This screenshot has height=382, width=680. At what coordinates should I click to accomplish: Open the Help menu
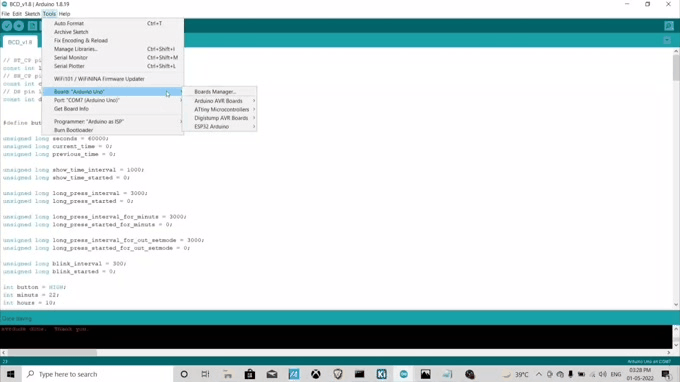[x=64, y=14]
